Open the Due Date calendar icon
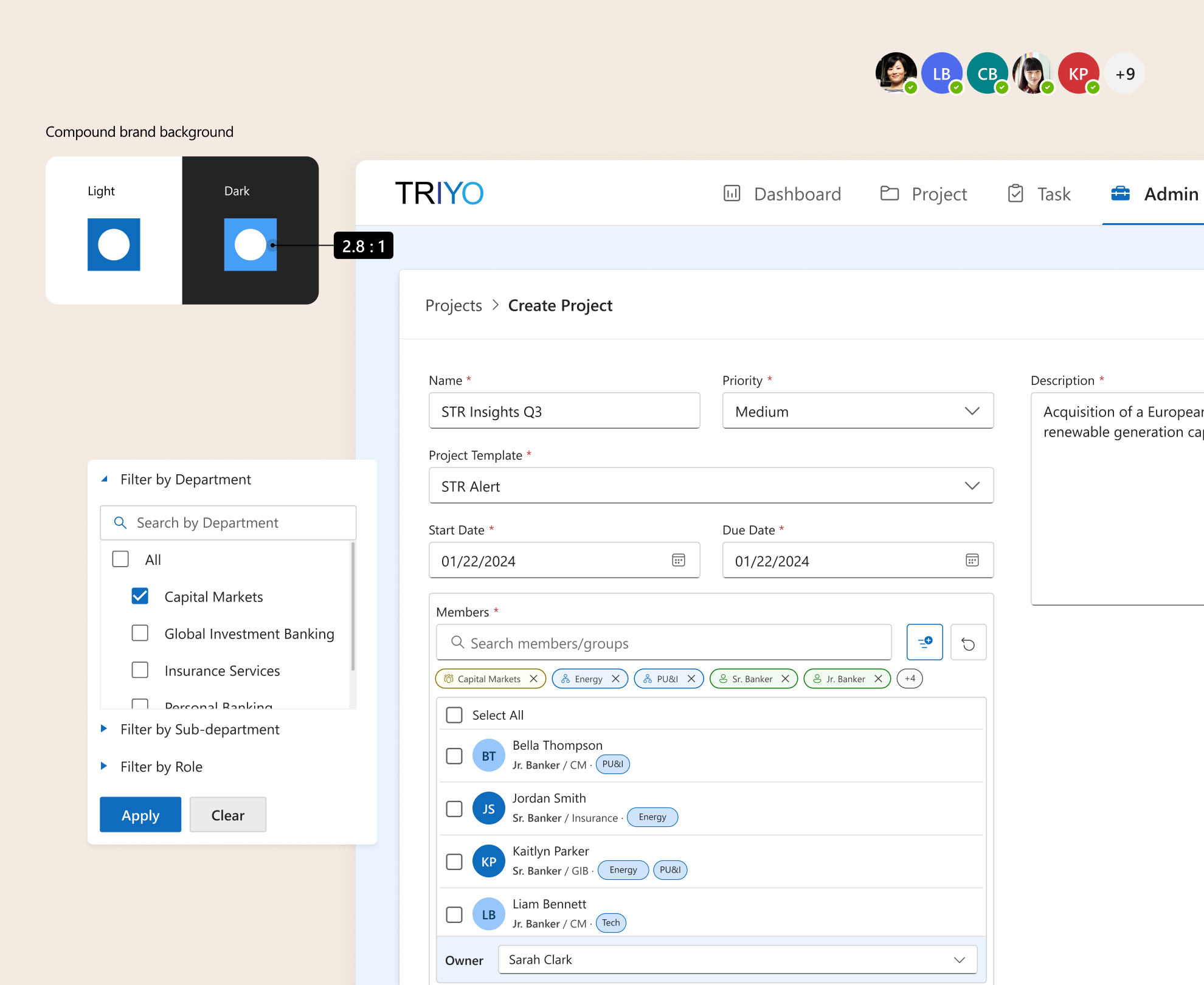The image size is (1204, 985). pyautogui.click(x=972, y=560)
